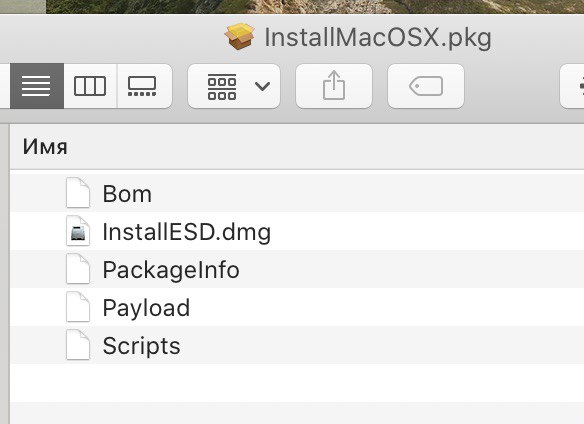Image resolution: width=584 pixels, height=424 pixels.
Task: Switch to column view mode
Action: tap(90, 86)
